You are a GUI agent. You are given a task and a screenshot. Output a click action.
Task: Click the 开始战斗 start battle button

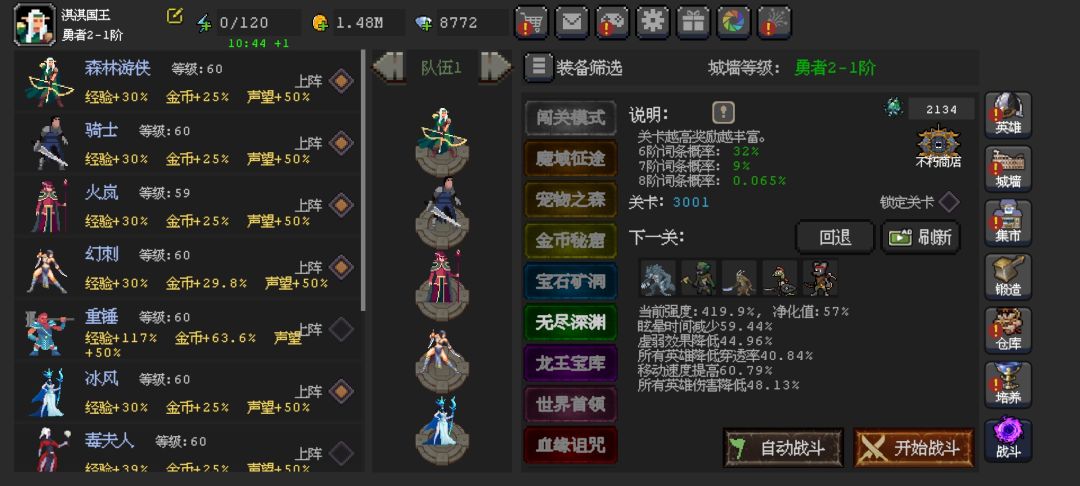pos(913,448)
